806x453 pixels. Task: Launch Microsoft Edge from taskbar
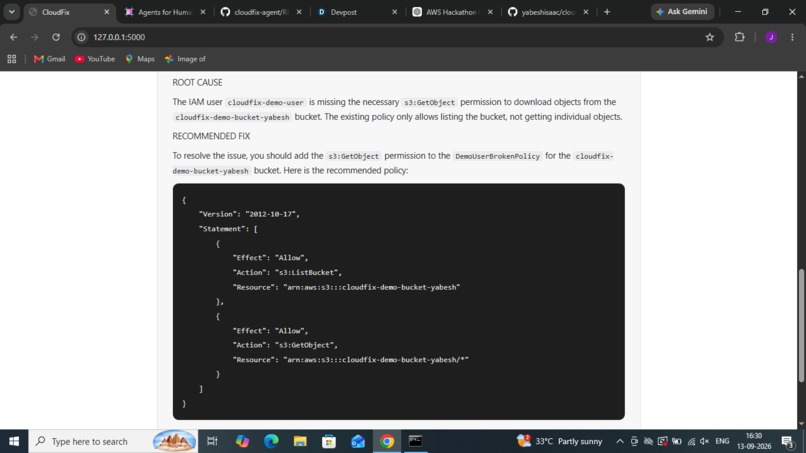pyautogui.click(x=271, y=441)
